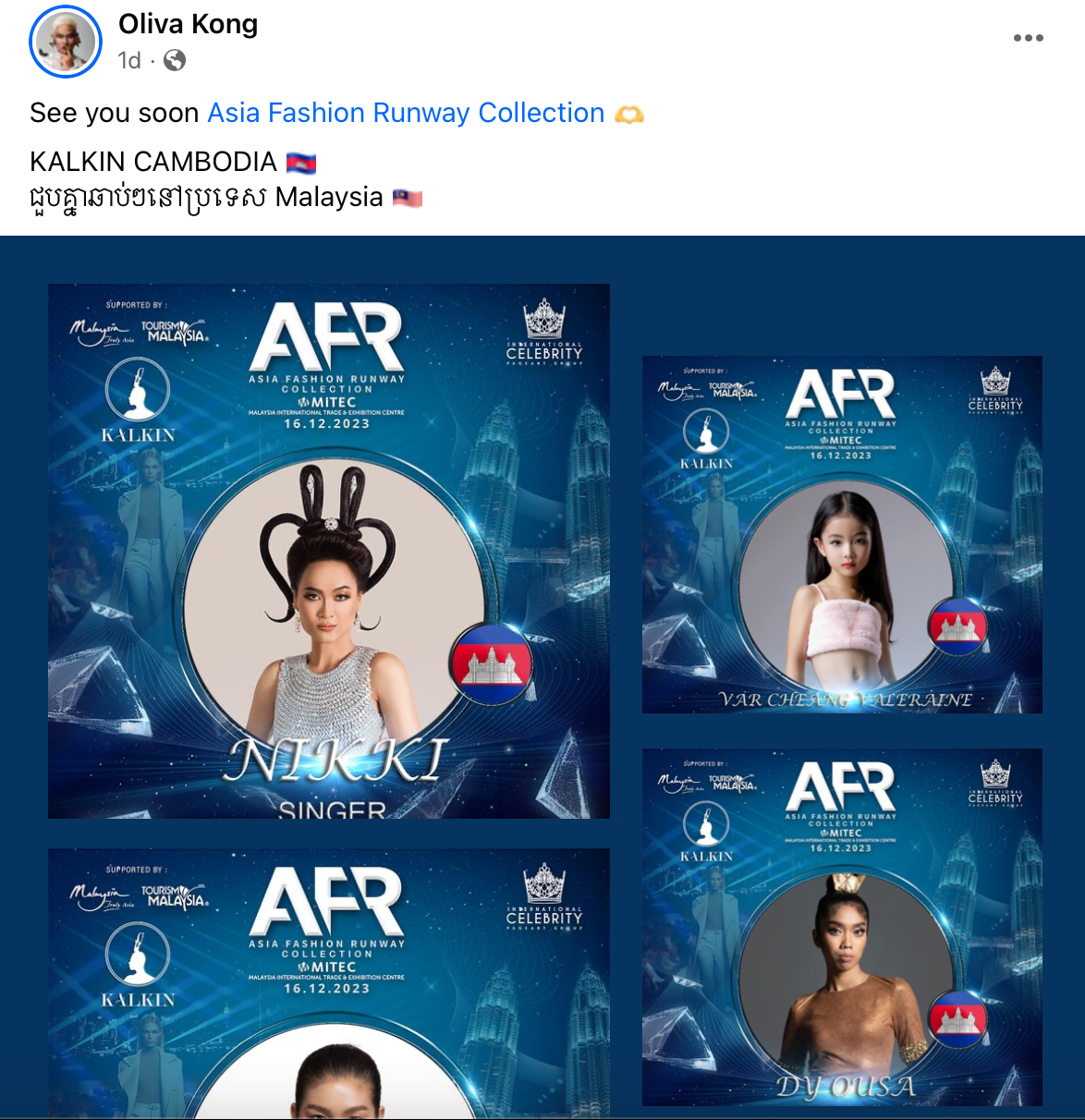1085x1120 pixels.
Task: Open the bottom-left partially visible AFR poster
Action: coord(329,983)
